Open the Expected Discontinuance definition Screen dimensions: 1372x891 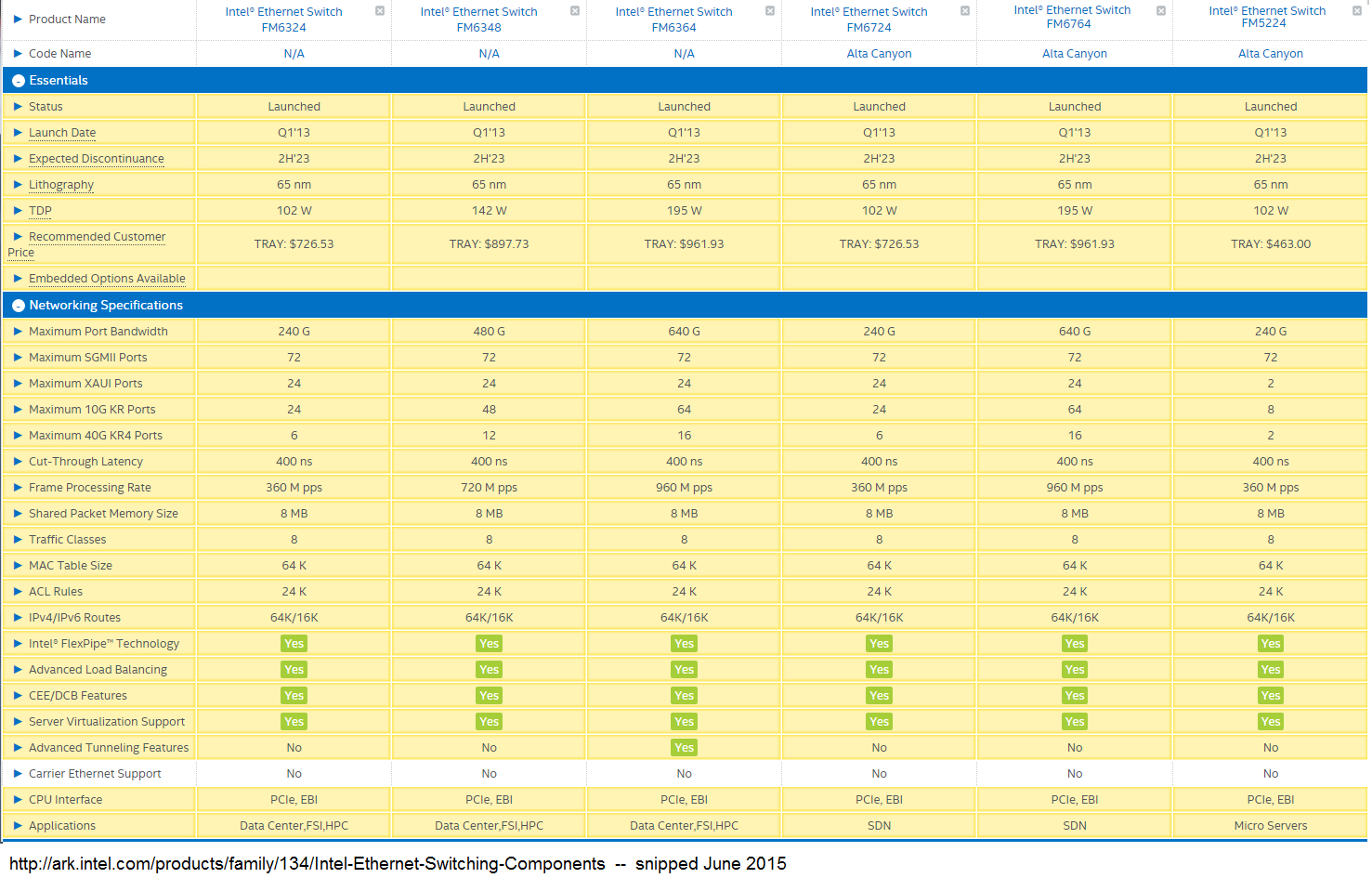pyautogui.click(x=96, y=159)
